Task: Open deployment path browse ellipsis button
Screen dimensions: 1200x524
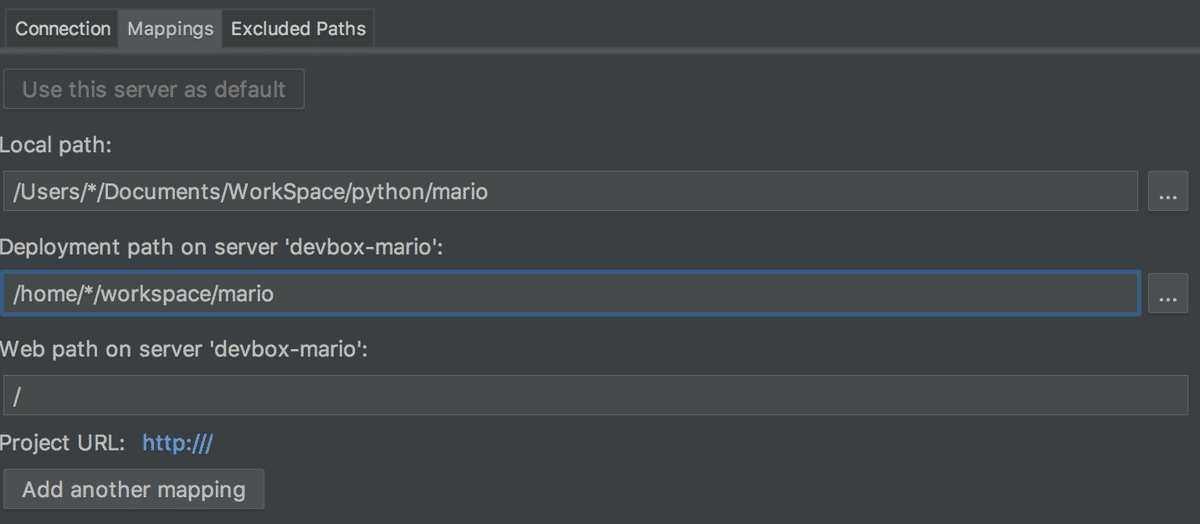Action: (1168, 294)
